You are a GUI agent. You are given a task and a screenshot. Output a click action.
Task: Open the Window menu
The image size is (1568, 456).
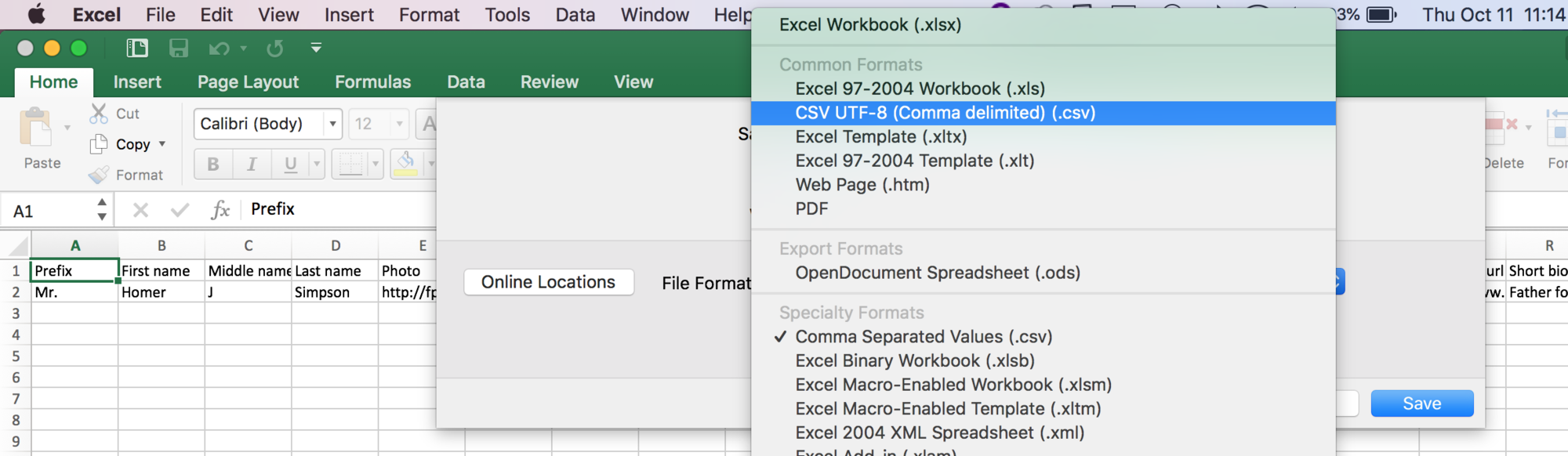tap(655, 15)
